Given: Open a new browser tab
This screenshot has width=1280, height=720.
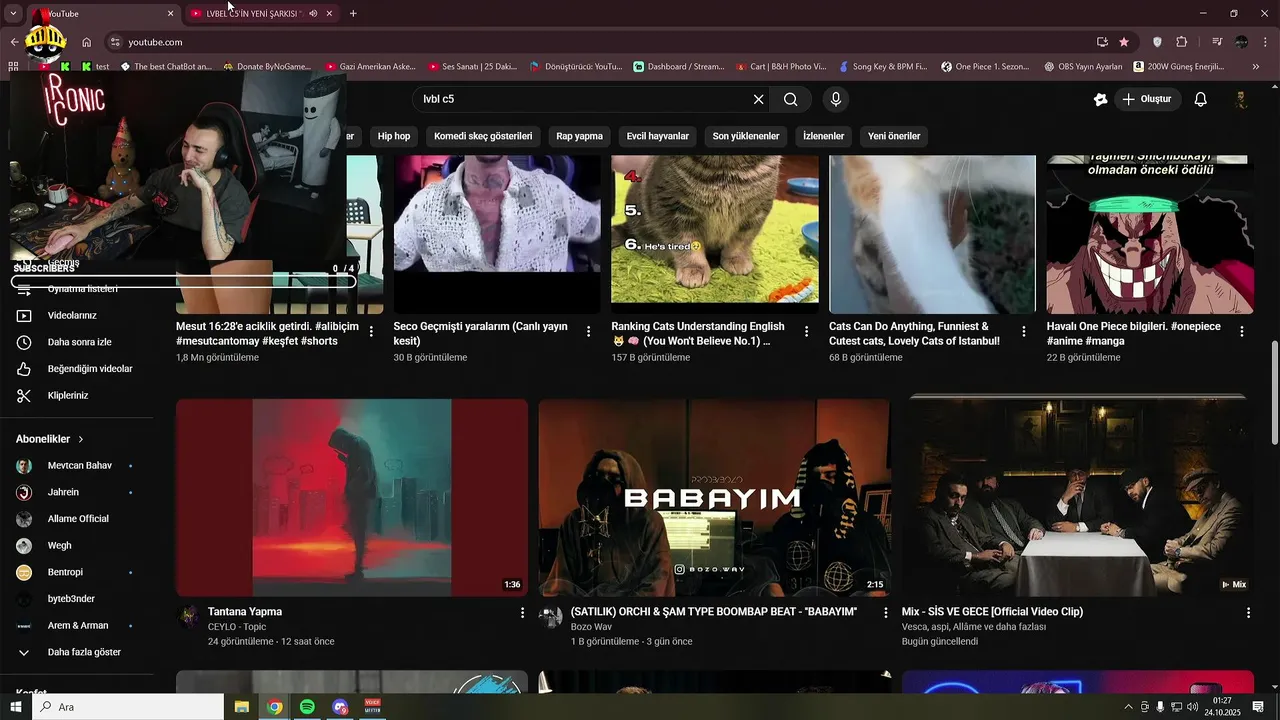Looking at the screenshot, I should pos(353,13).
